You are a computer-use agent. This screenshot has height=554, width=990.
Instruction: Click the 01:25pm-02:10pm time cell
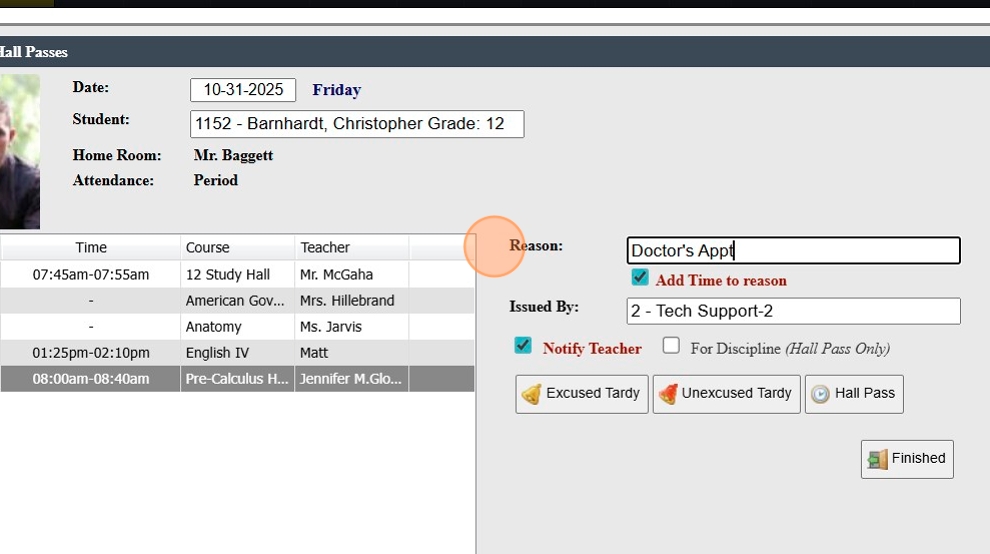[x=90, y=352]
